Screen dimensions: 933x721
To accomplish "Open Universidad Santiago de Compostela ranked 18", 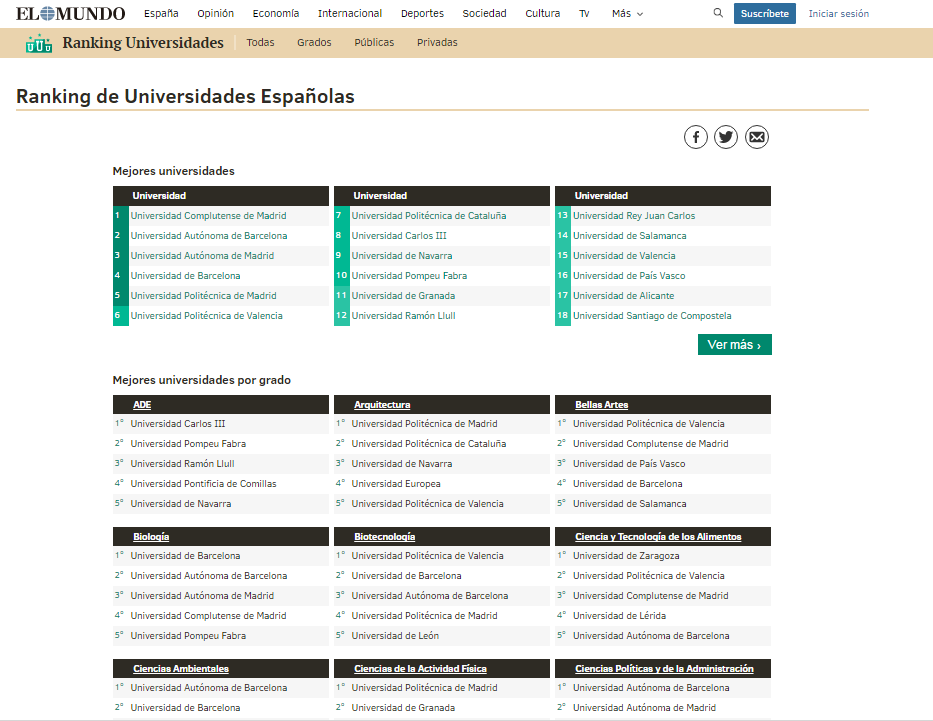I will pos(652,316).
